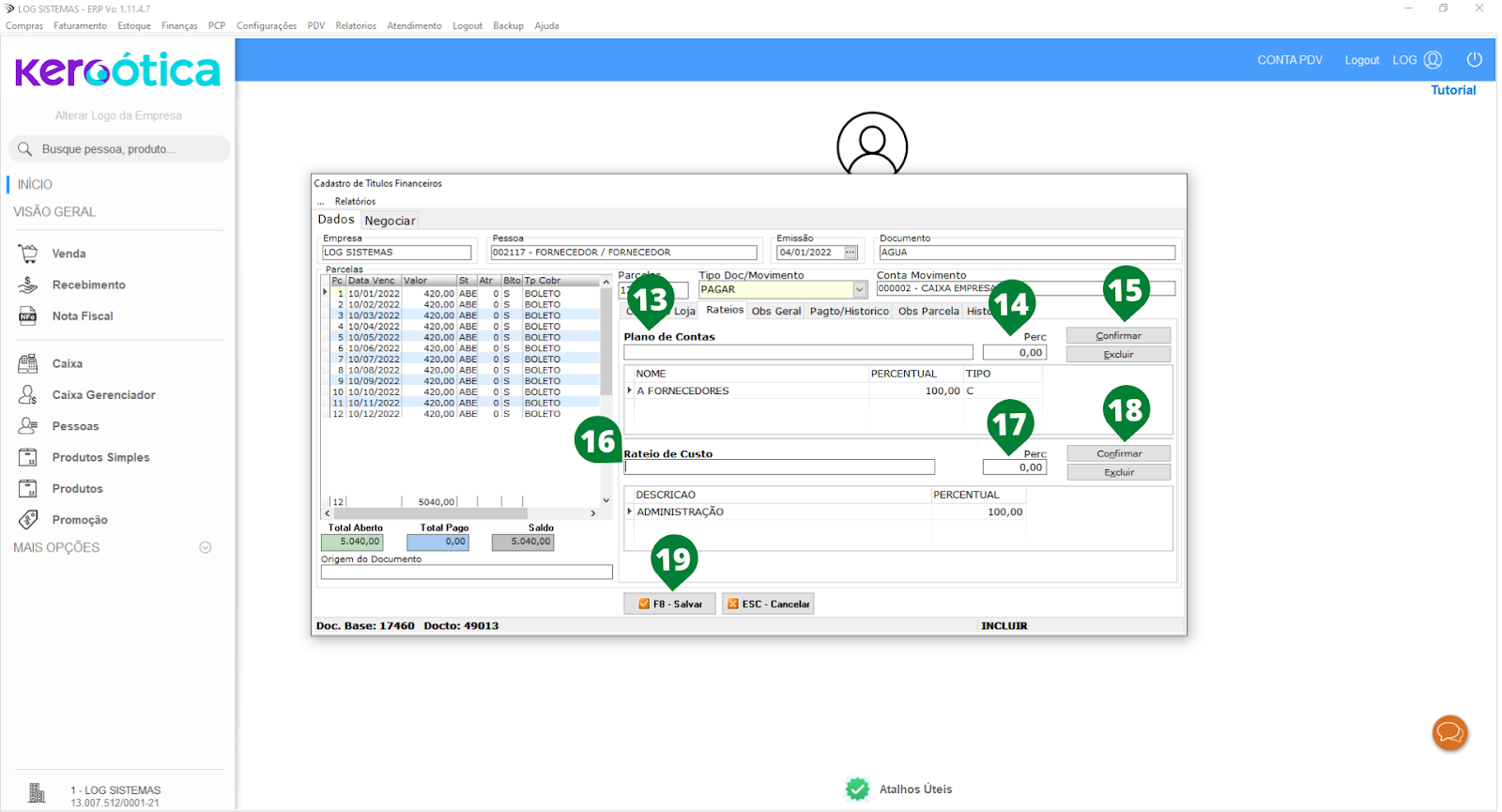Switch to the Pagto/Historico tab
This screenshot has width=1502, height=812.
click(x=850, y=311)
